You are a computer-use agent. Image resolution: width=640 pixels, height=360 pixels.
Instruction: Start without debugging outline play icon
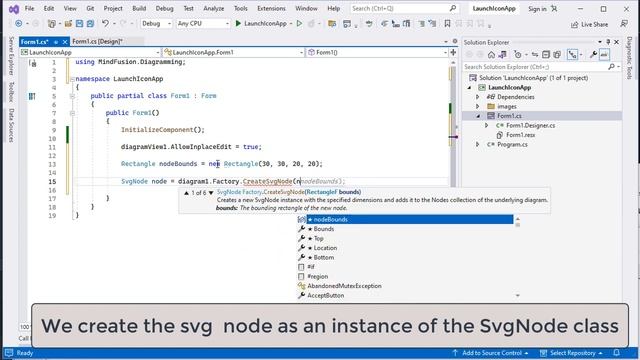300,24
